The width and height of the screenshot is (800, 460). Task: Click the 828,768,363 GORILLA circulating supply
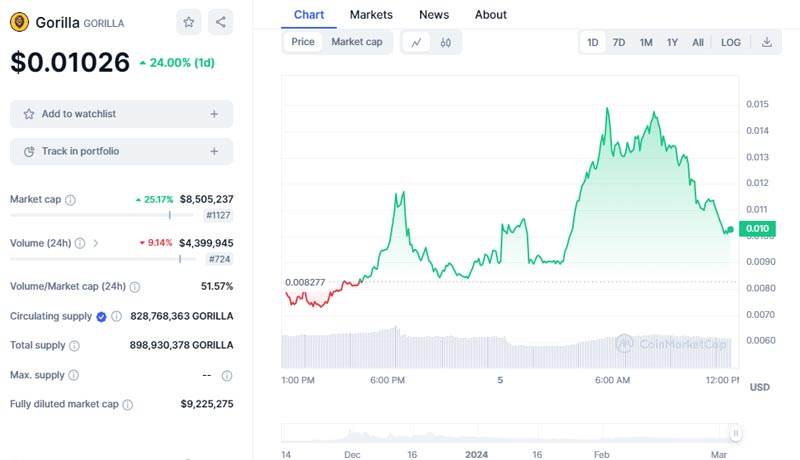coord(182,316)
